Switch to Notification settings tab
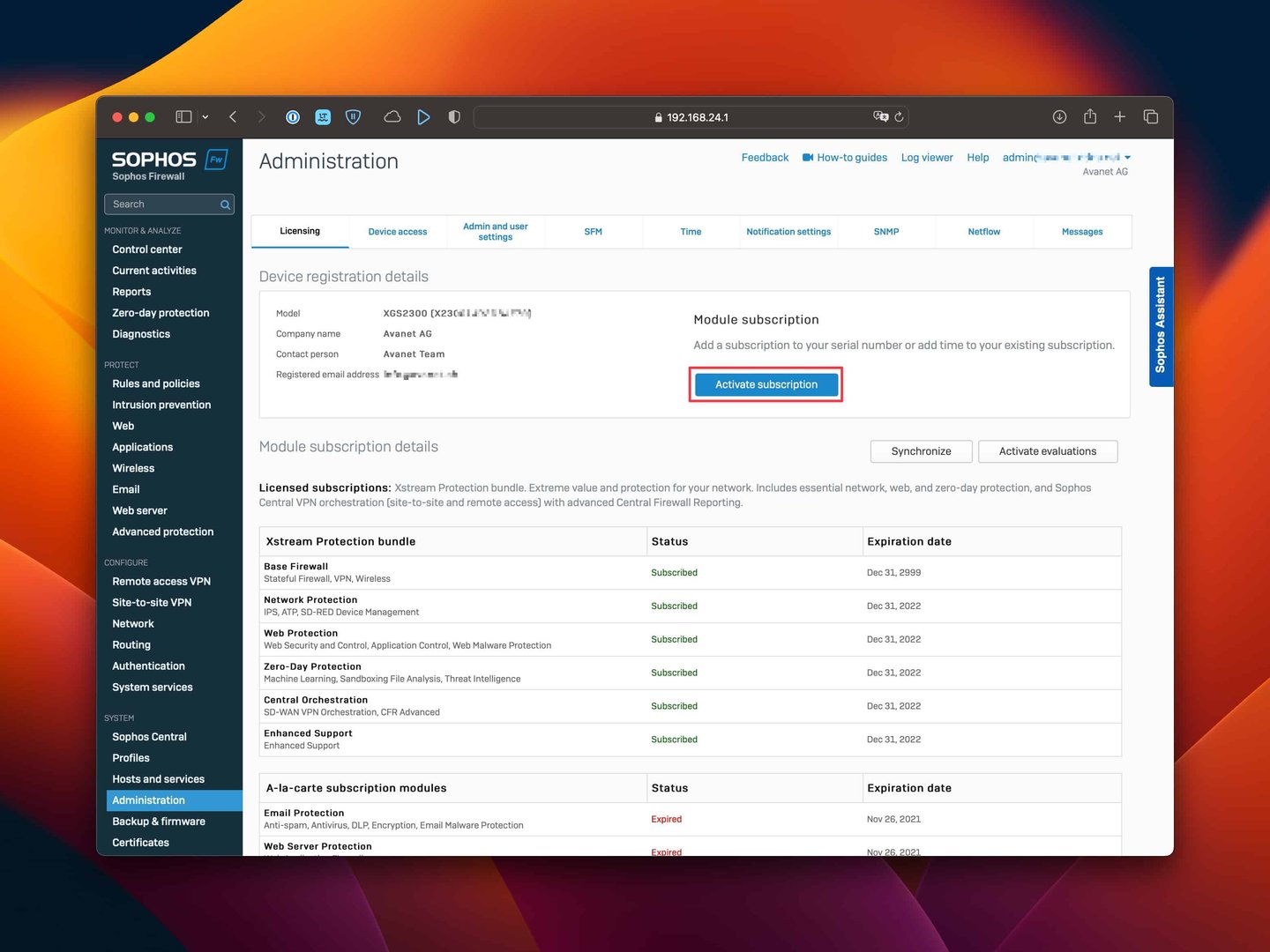Screen dimensions: 1270x952 coord(788,232)
